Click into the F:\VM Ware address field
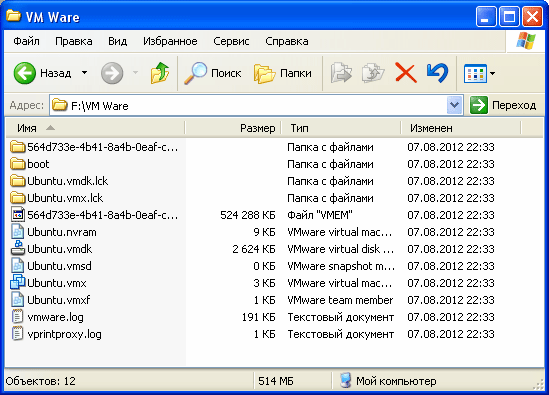The height and width of the screenshot is (395, 549). coord(249,105)
